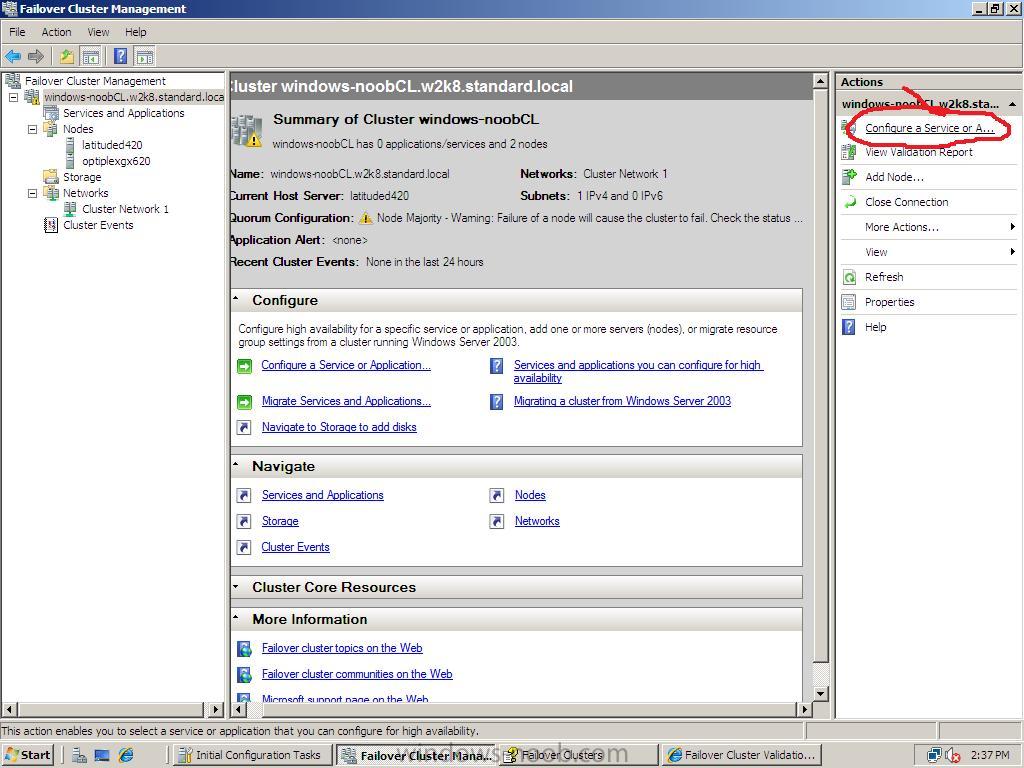This screenshot has height=768, width=1024.
Task: Click the Nodes link under Navigate
Action: (530, 495)
